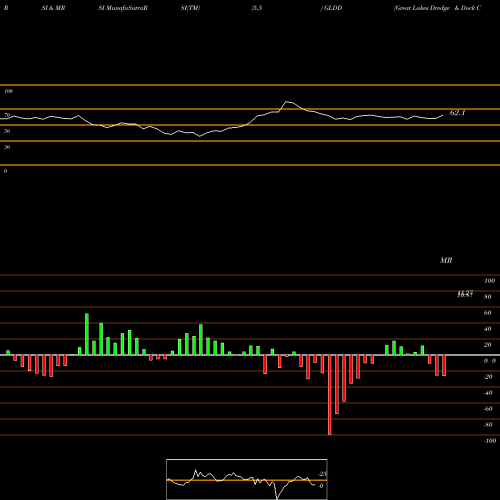Click the -60 label on MR axis
500x500 pixels.
pos(488,409)
